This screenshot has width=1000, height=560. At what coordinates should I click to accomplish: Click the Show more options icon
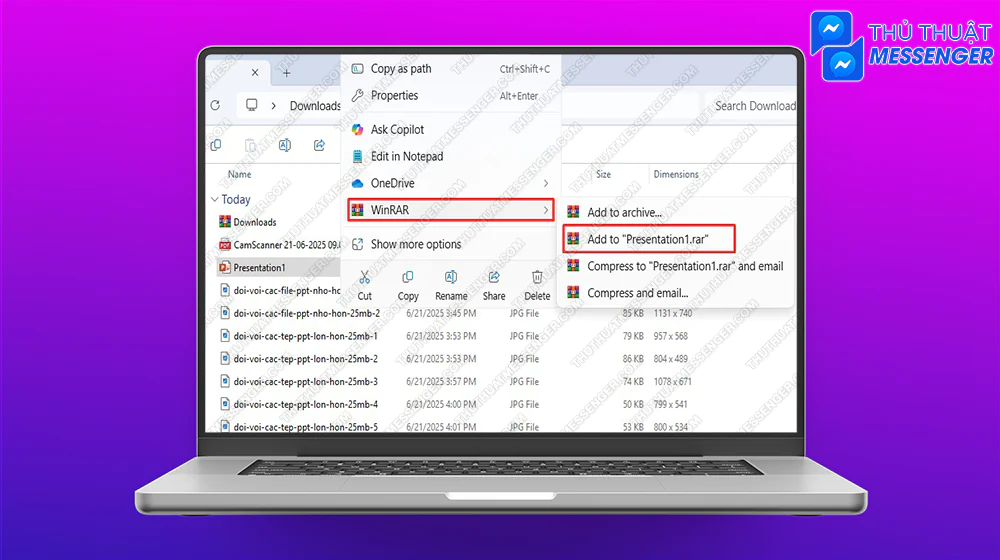click(x=358, y=244)
